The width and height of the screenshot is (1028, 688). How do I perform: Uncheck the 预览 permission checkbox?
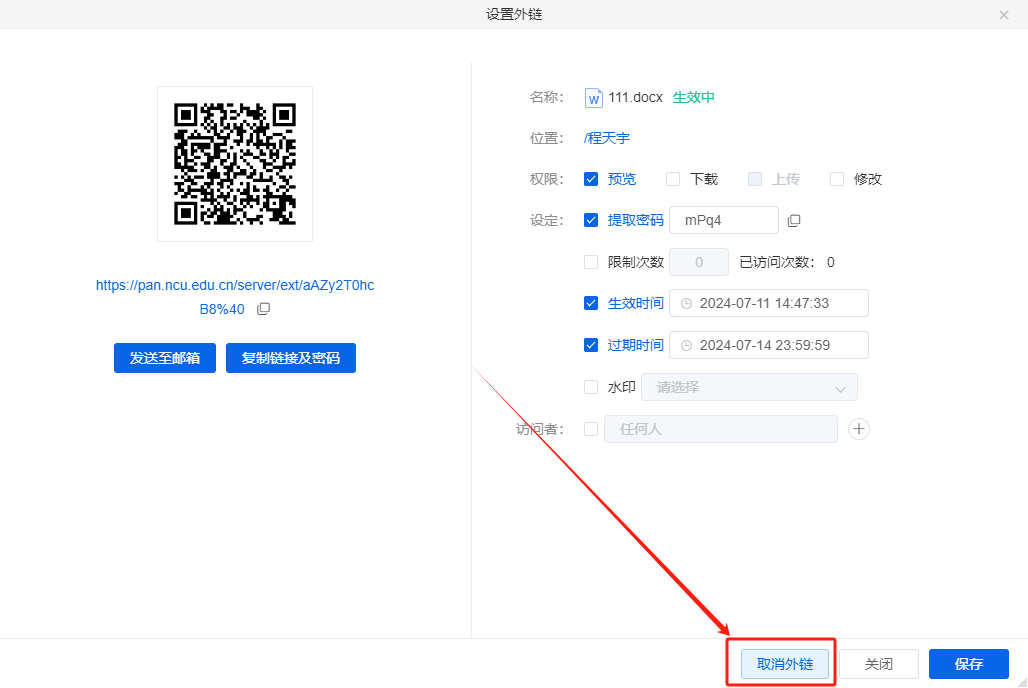tap(591, 179)
